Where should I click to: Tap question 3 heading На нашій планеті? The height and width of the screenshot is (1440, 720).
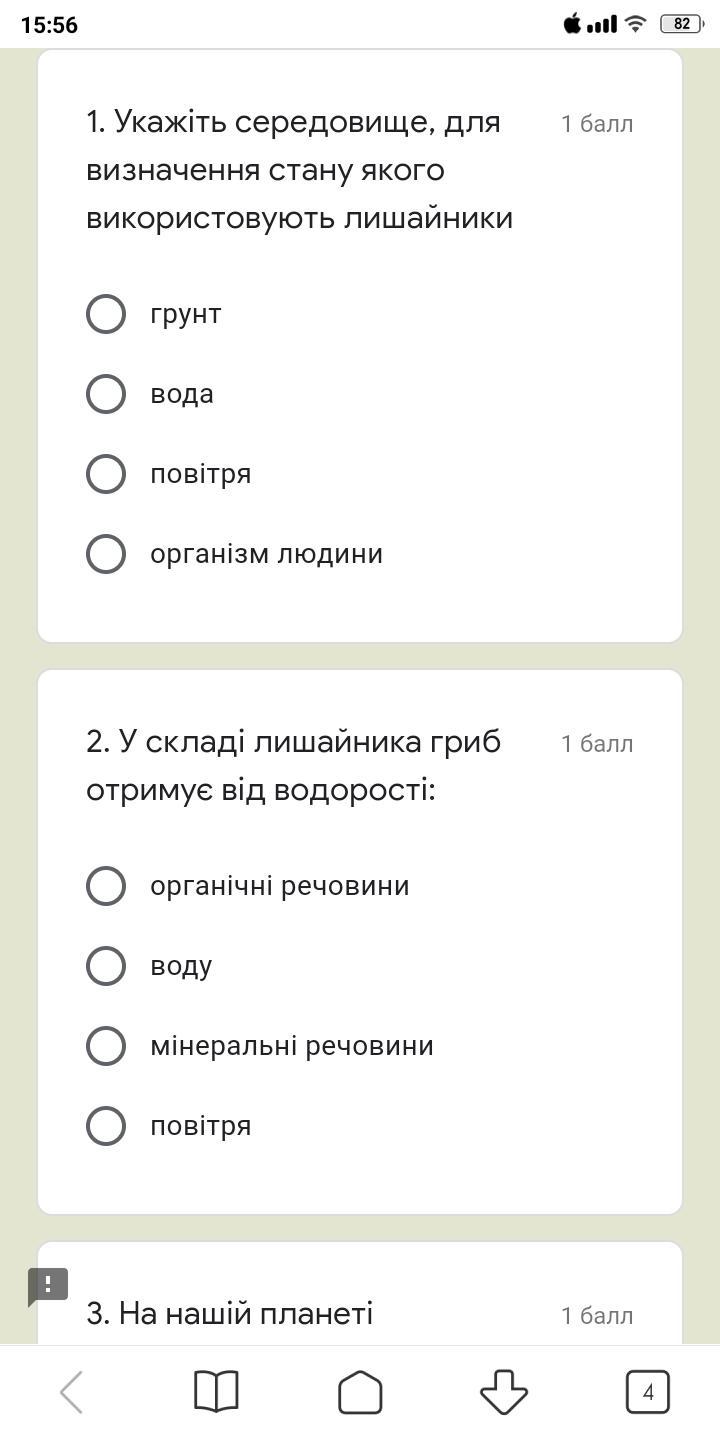tap(230, 1313)
